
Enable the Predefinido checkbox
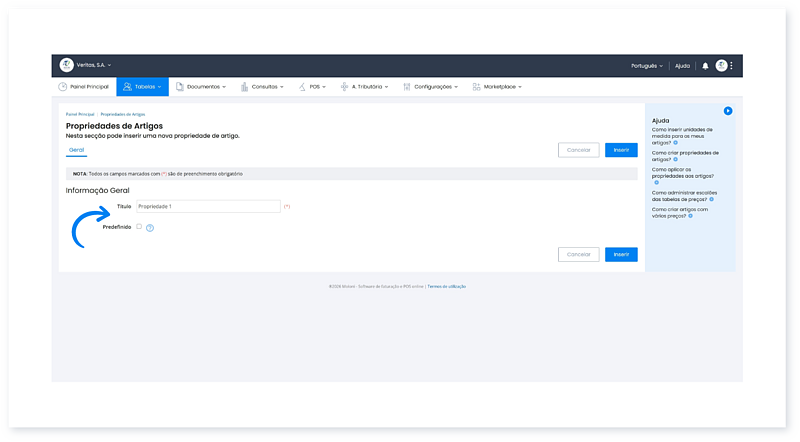pos(139,226)
